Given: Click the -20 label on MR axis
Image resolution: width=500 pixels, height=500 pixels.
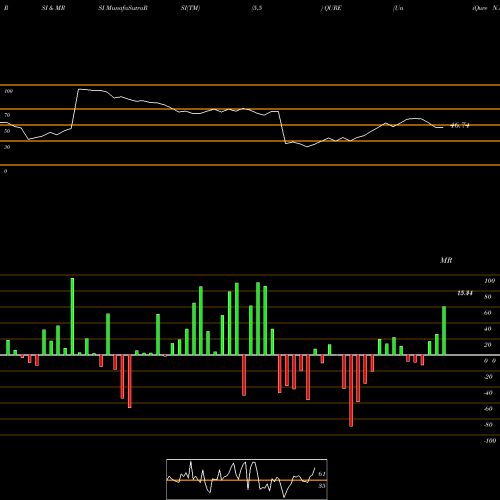Looking at the screenshot, I should [488, 377].
